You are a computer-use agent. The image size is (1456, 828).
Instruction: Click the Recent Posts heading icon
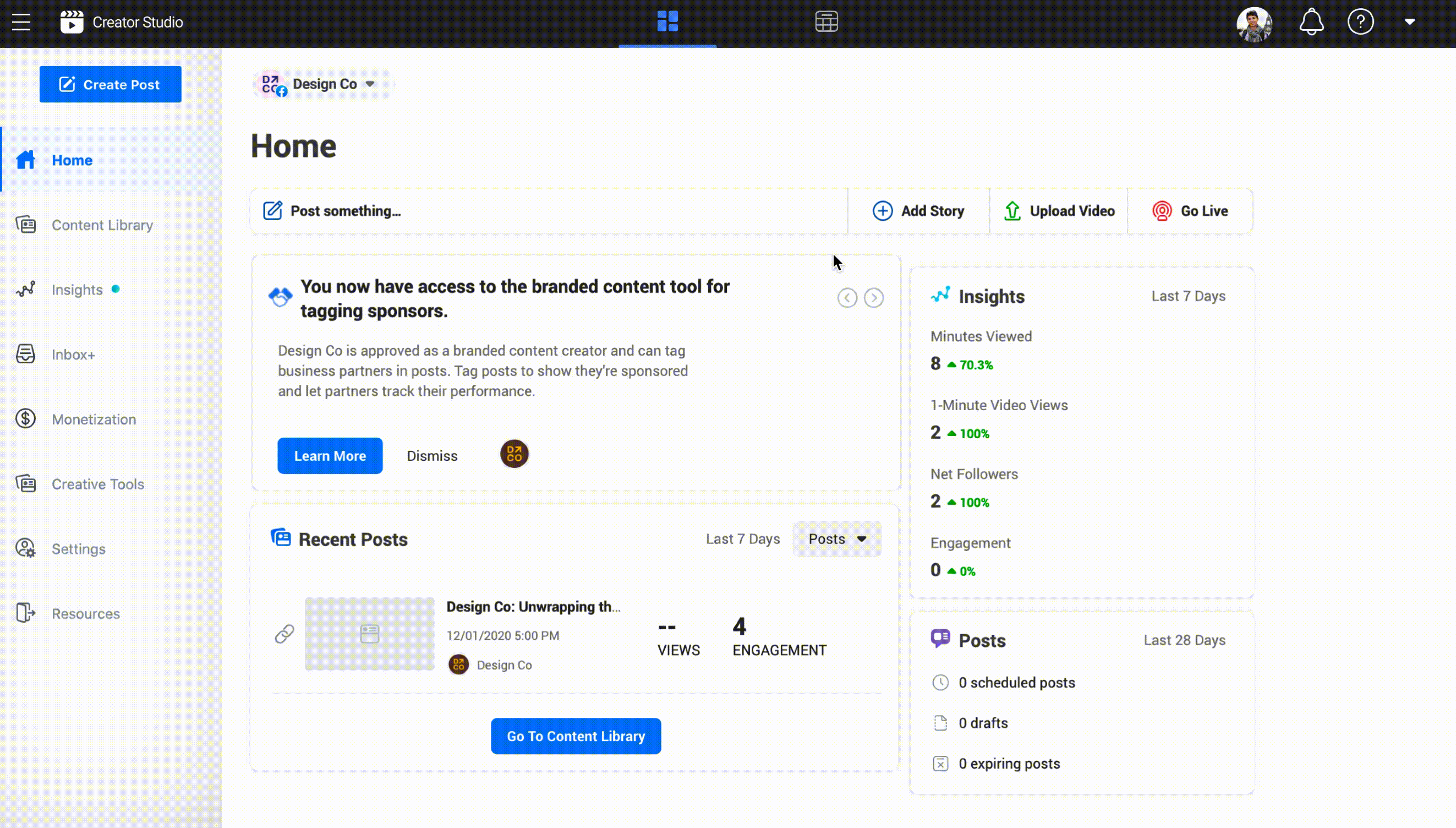[x=281, y=537]
